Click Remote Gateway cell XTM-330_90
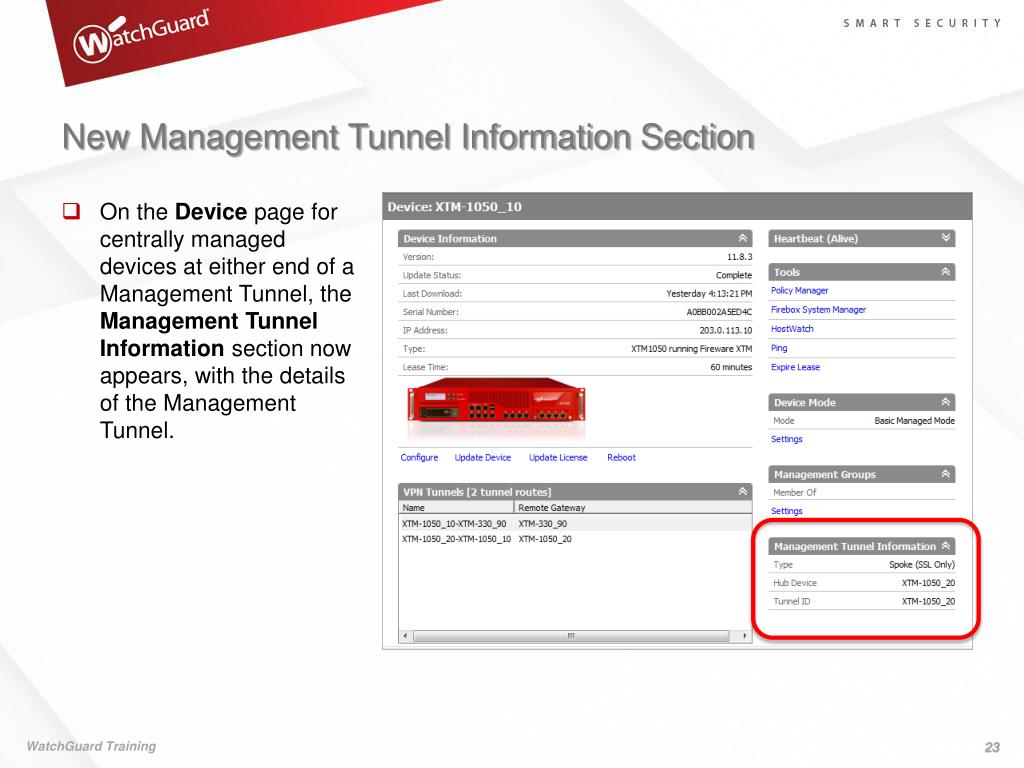The width and height of the screenshot is (1024, 768). coord(543,524)
